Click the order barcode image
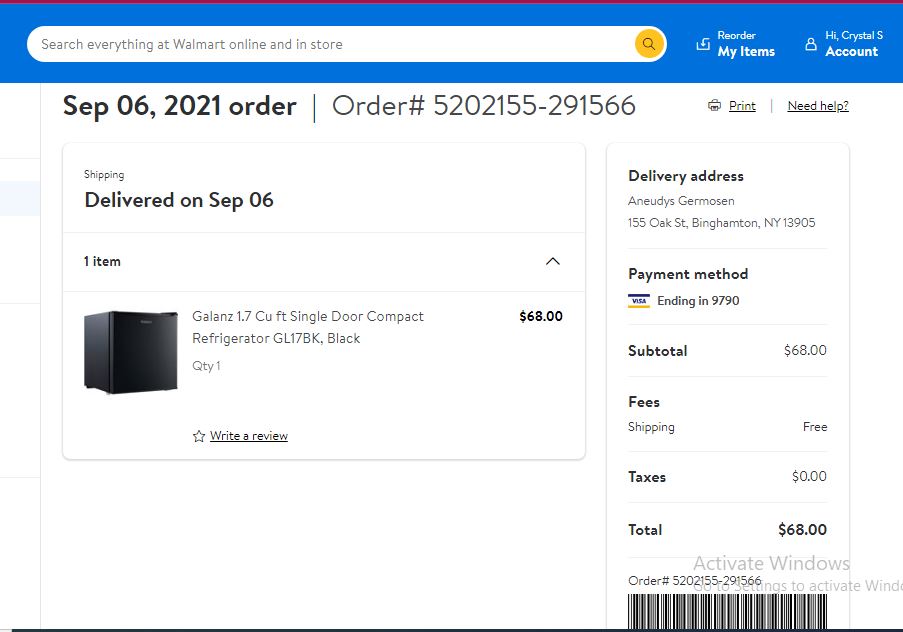 727,611
